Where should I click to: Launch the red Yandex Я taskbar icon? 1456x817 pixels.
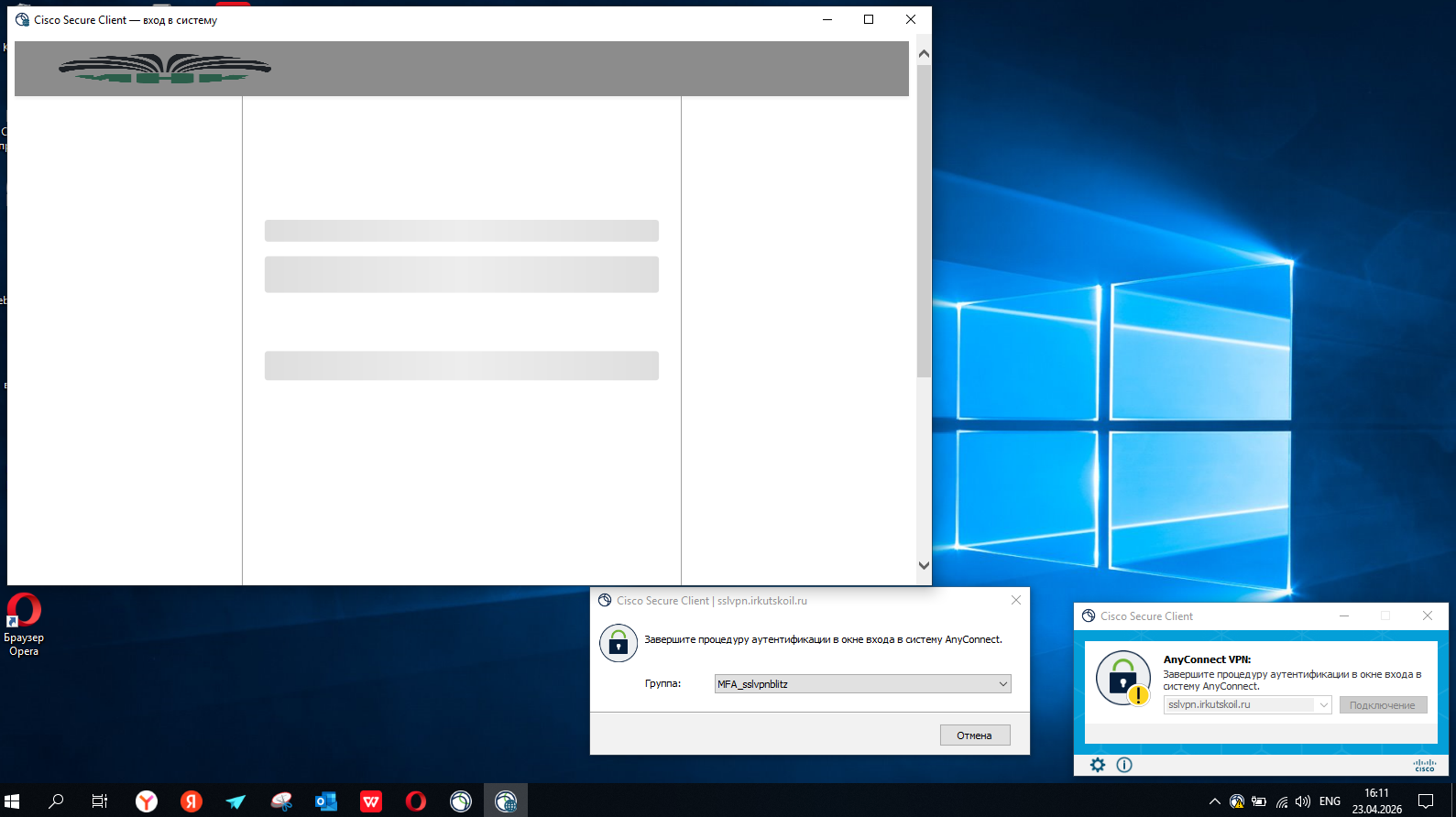tap(192, 801)
